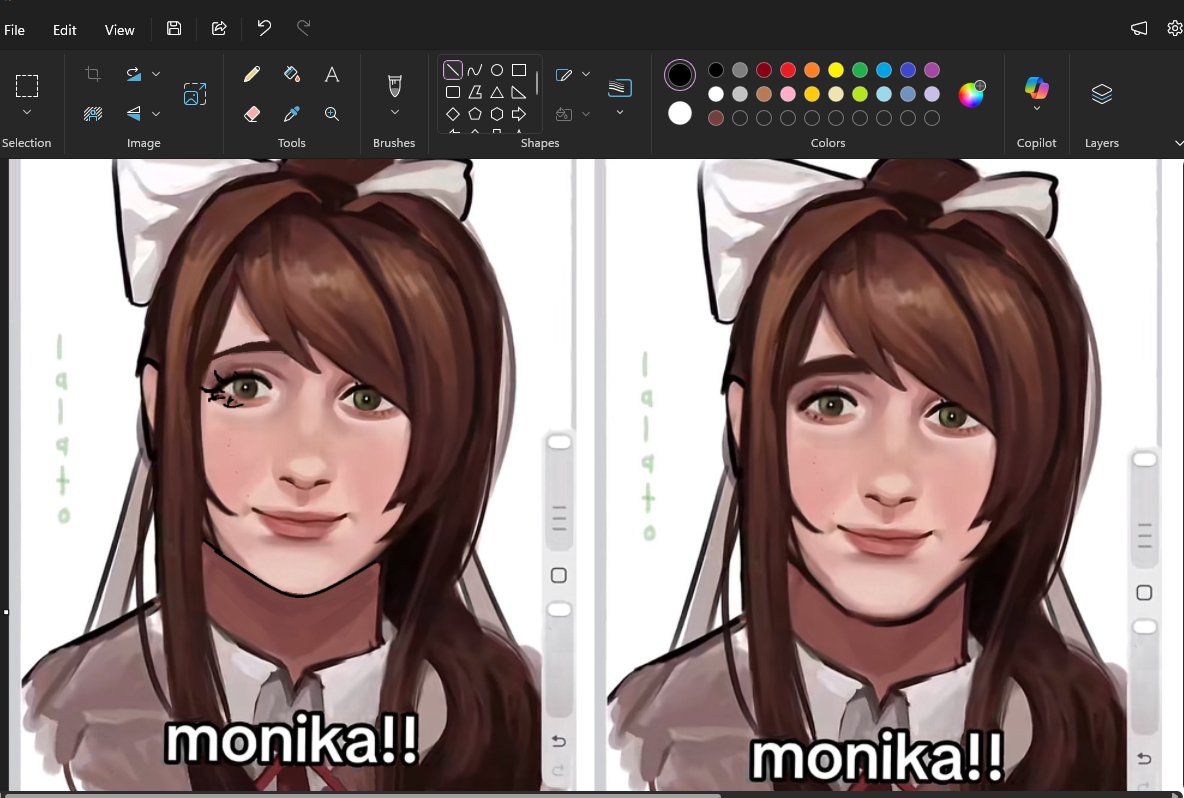
Task: Select the Fill bucket tool
Action: tap(291, 74)
